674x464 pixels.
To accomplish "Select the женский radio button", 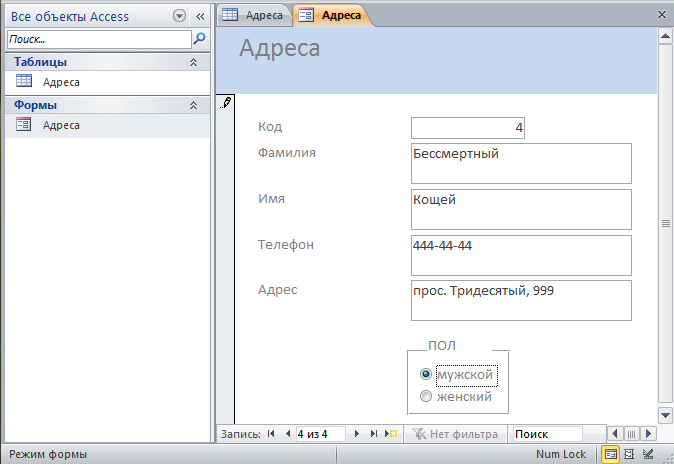I will pos(426,396).
